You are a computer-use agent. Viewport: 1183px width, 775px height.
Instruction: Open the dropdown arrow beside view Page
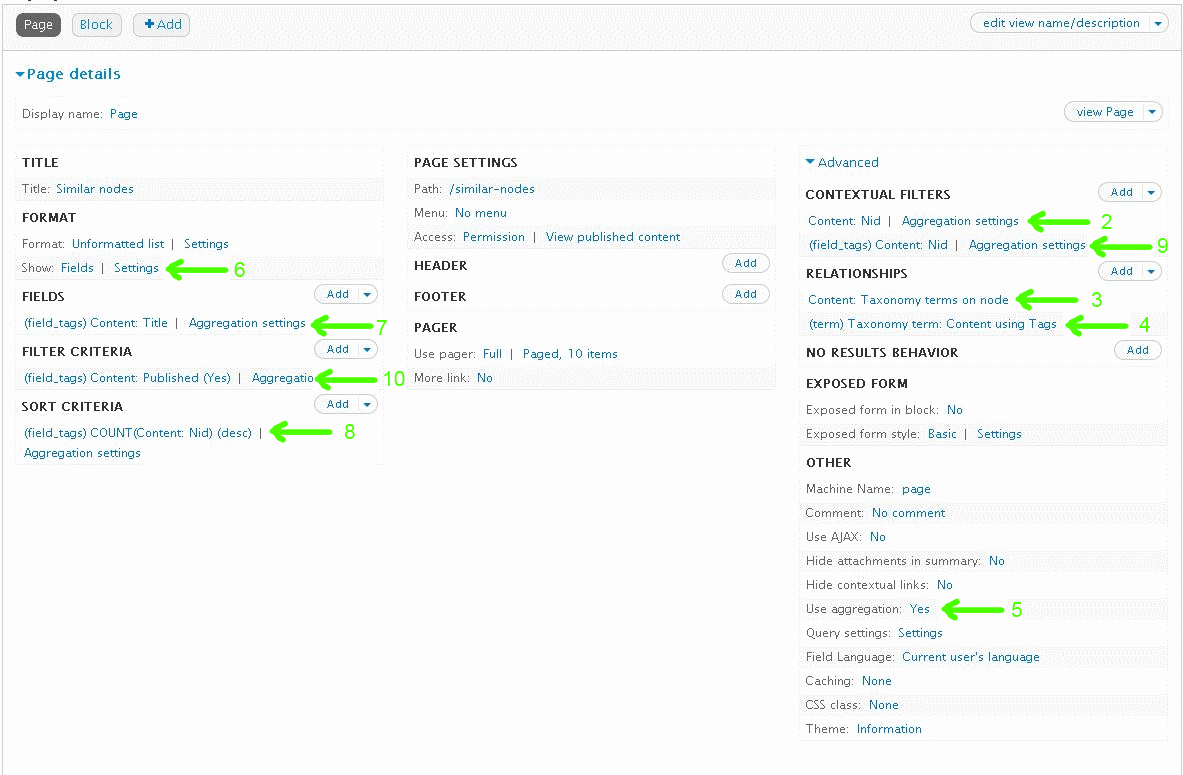point(1152,112)
